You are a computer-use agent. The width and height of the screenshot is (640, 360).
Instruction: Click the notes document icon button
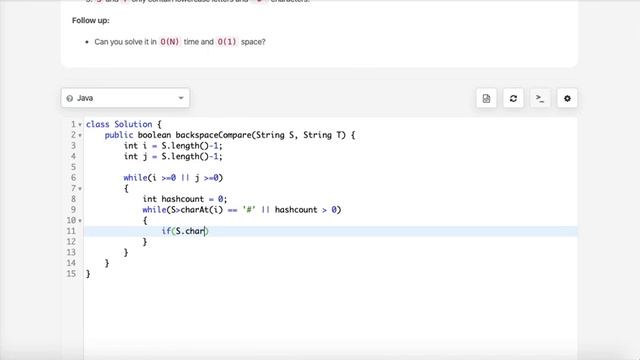486,98
